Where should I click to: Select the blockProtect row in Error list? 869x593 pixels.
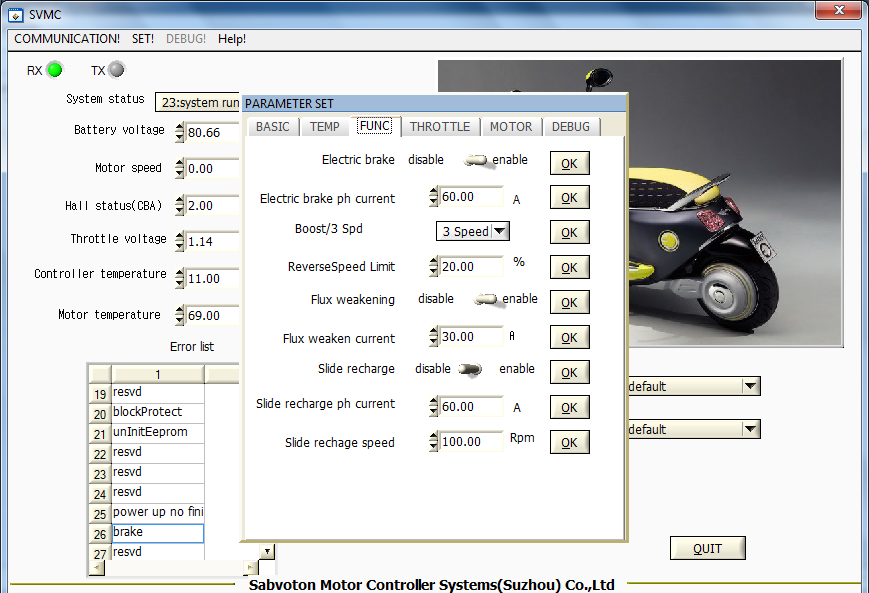pyautogui.click(x=157, y=412)
